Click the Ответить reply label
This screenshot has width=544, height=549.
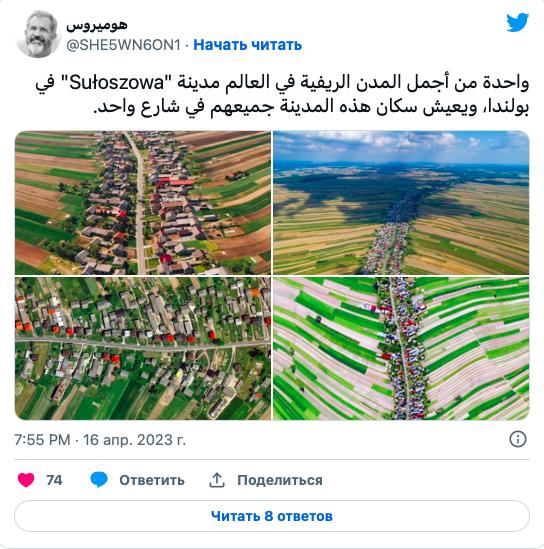pyautogui.click(x=152, y=480)
